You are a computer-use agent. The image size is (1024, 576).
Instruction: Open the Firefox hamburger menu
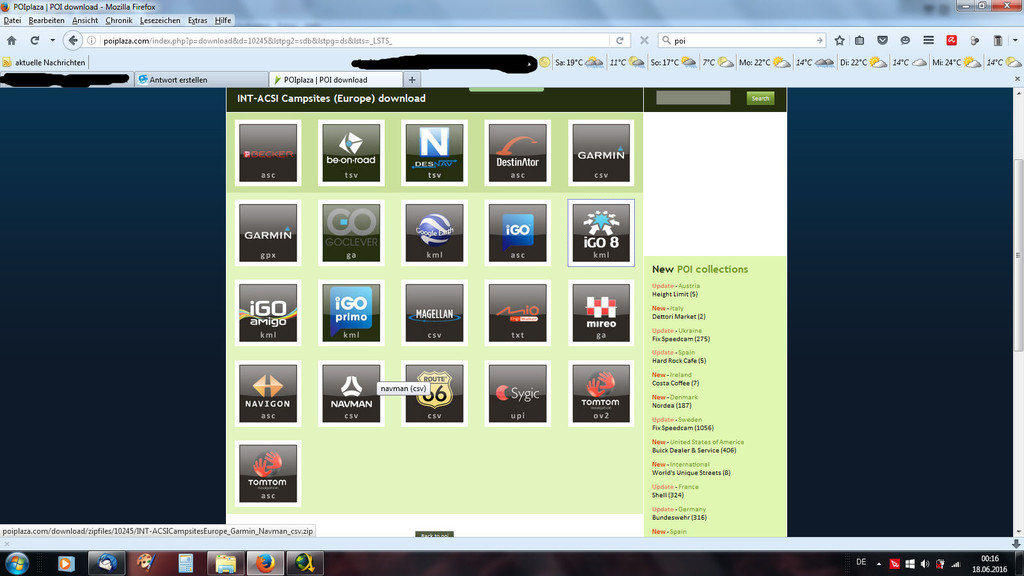tap(928, 40)
